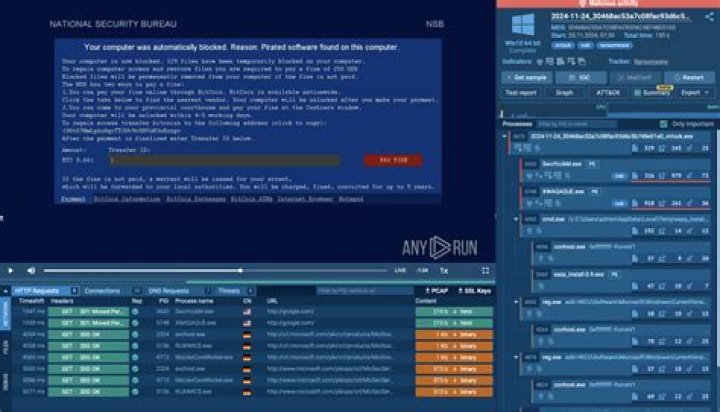Click the MalConf button
The image size is (720, 412).
coord(636,77)
